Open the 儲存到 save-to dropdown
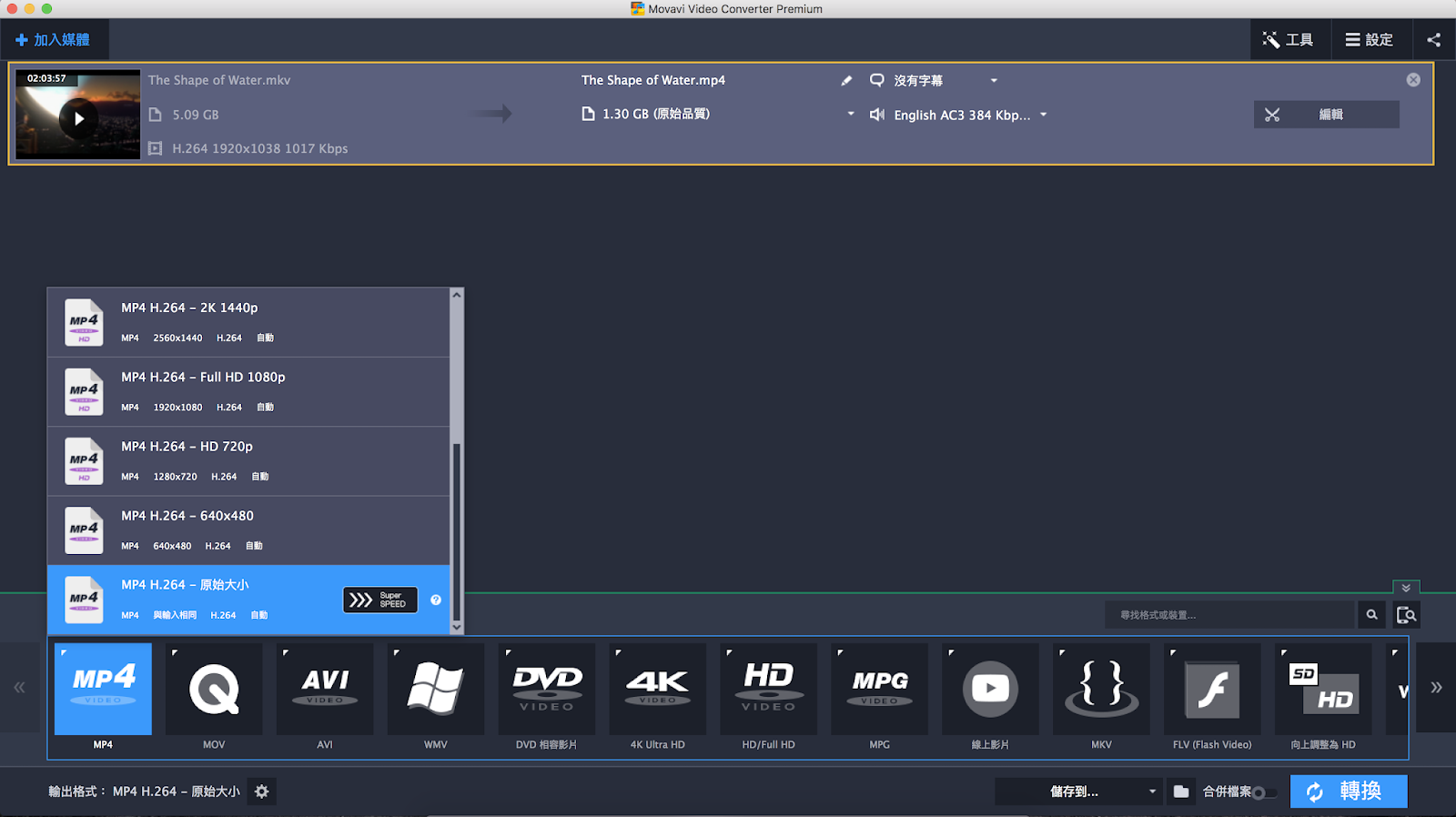The image size is (1456, 817). [1077, 792]
